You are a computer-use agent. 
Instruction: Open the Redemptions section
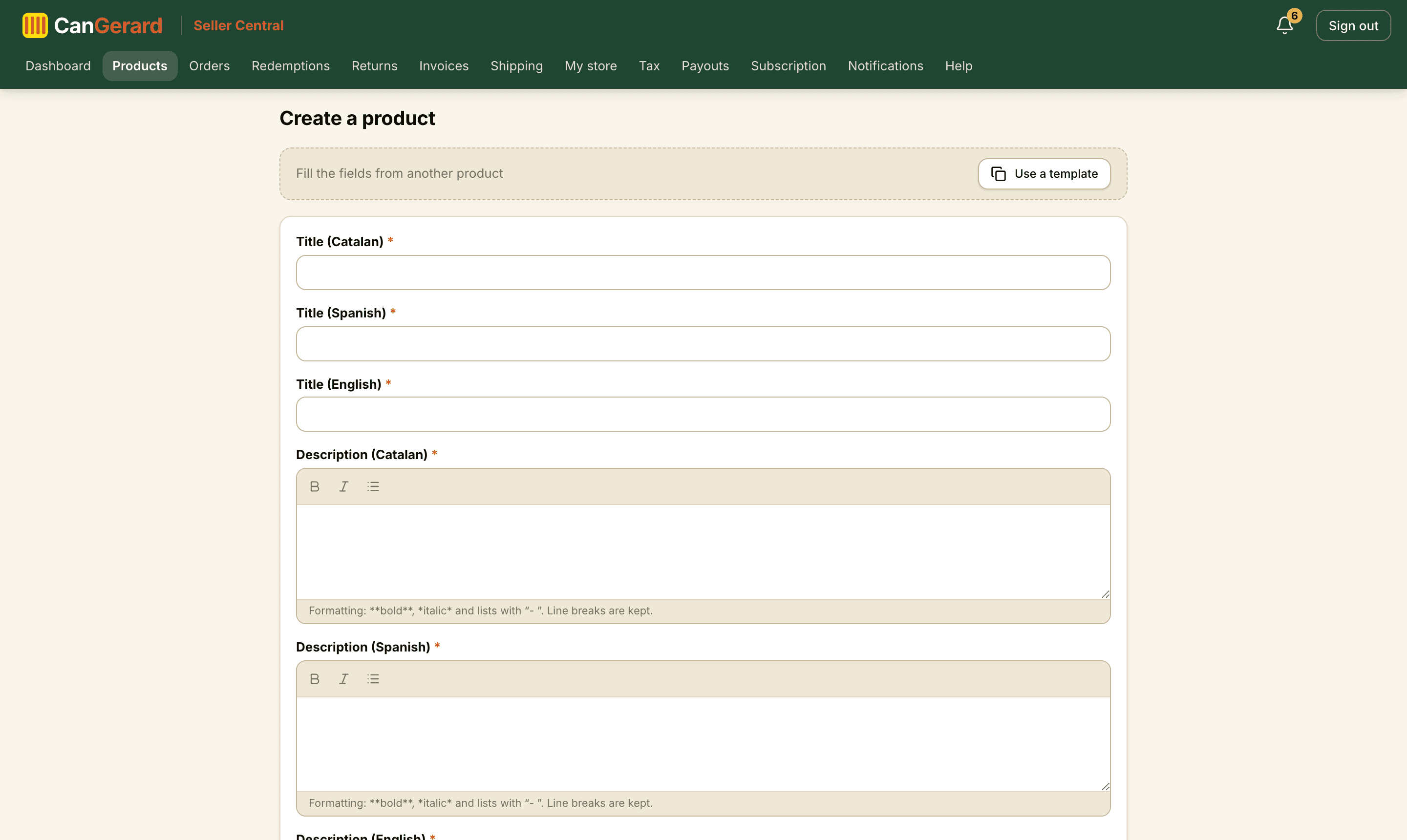291,65
